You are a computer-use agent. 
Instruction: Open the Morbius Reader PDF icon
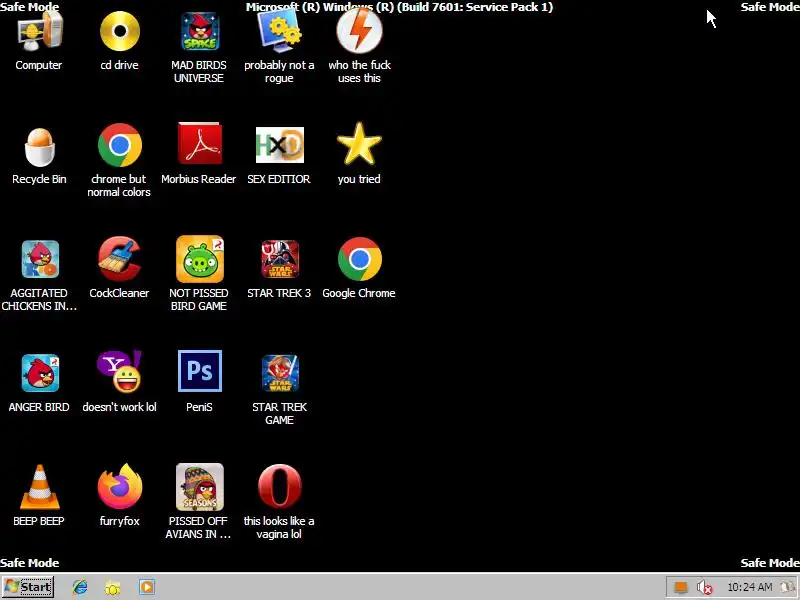(x=199, y=143)
